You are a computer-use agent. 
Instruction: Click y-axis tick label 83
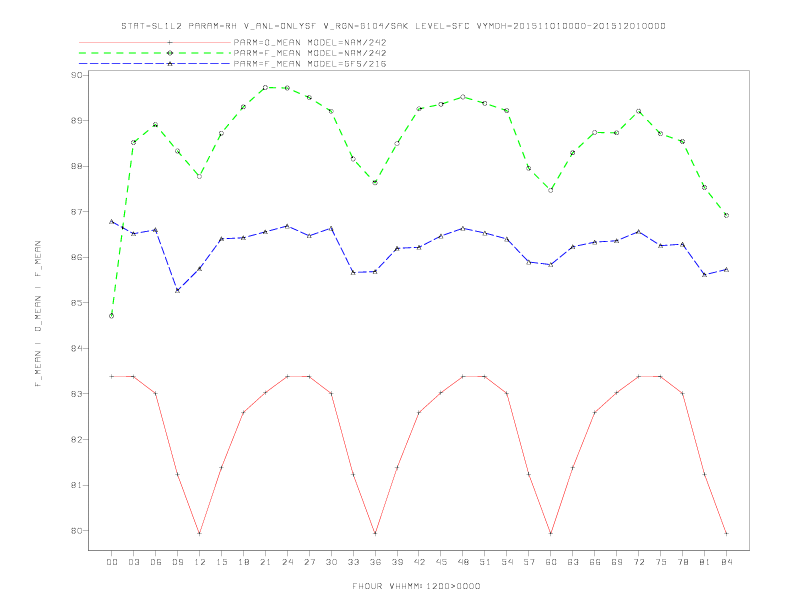tap(77, 394)
